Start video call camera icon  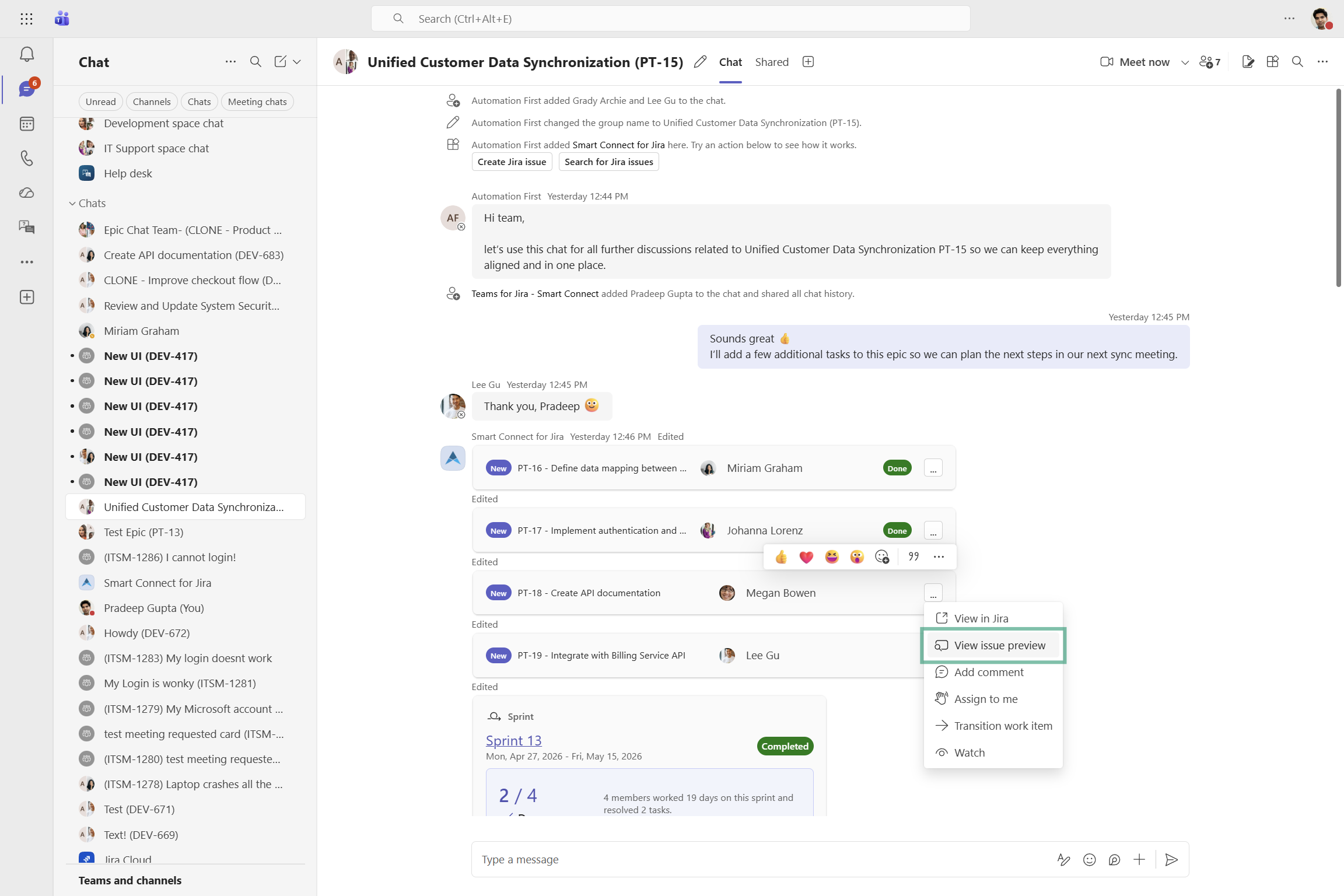pyautogui.click(x=1107, y=62)
